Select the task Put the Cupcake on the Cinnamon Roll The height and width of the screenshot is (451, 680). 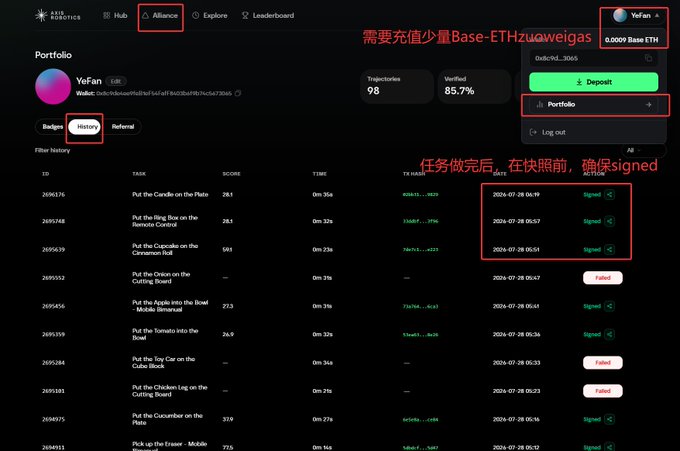pos(165,249)
